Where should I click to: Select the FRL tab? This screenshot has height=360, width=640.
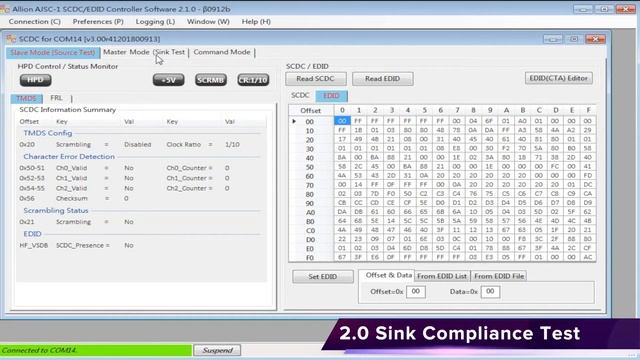click(56, 98)
